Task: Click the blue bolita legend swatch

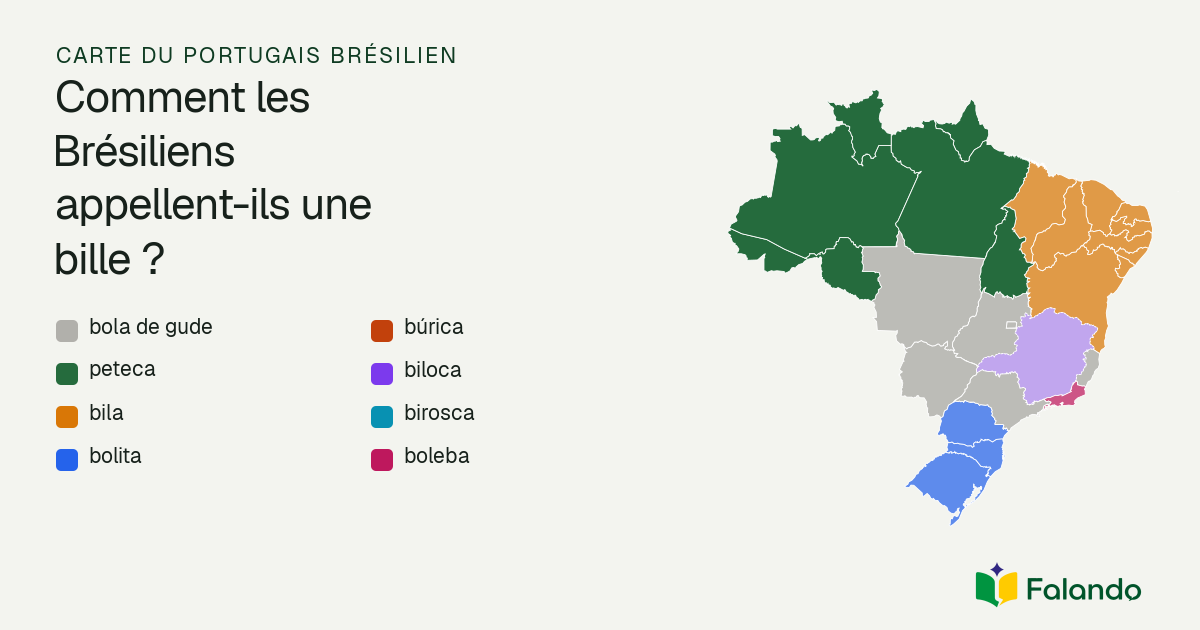Action: point(67,460)
